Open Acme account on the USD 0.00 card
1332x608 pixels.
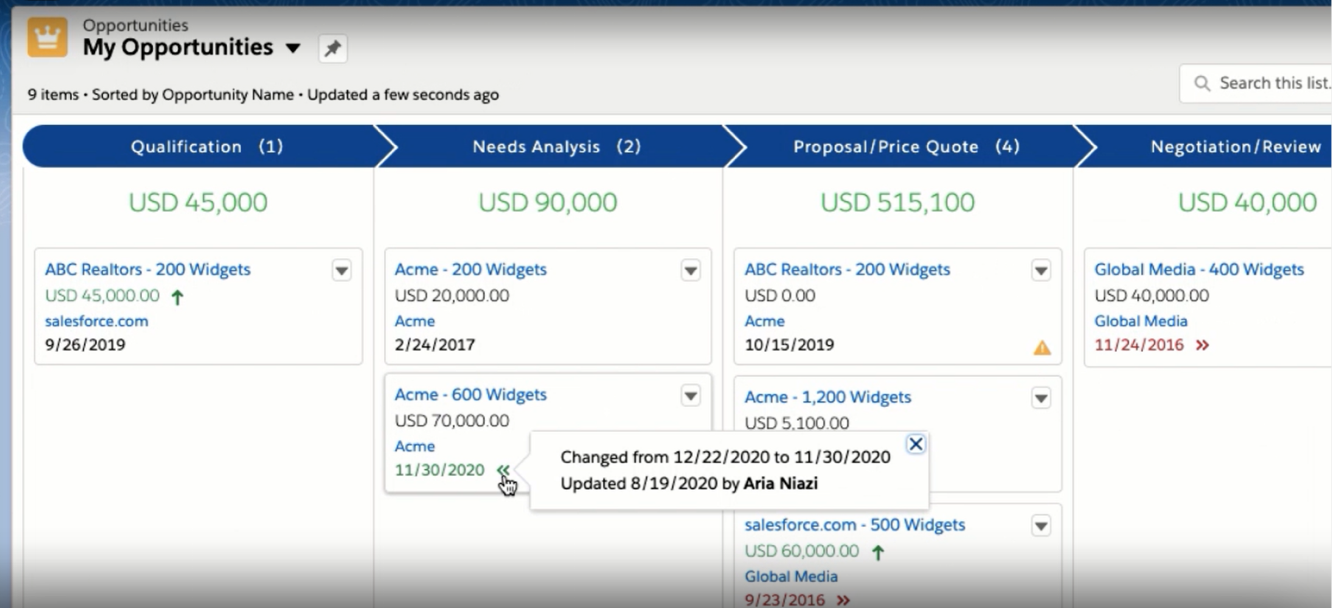[x=765, y=321]
